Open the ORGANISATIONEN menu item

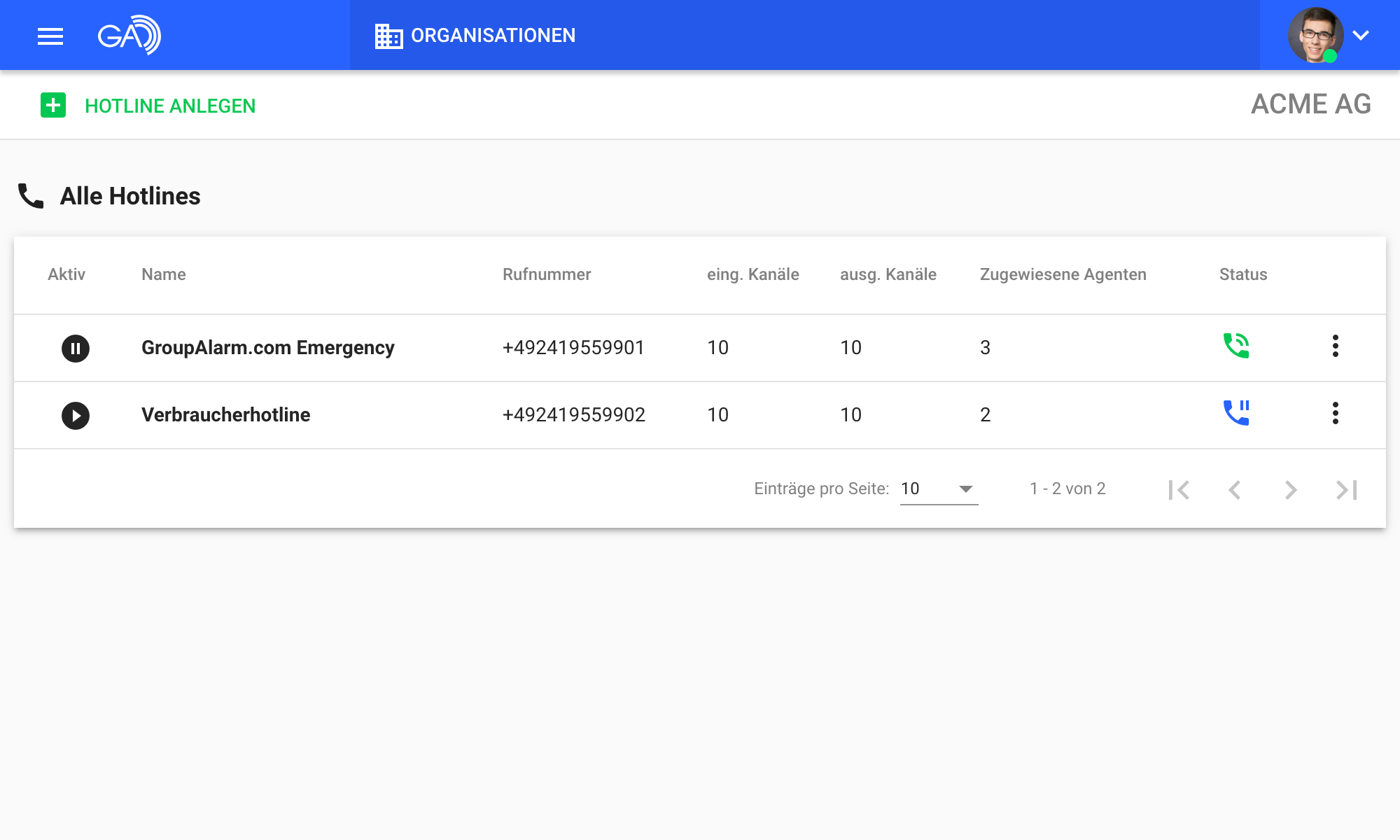pyautogui.click(x=493, y=36)
